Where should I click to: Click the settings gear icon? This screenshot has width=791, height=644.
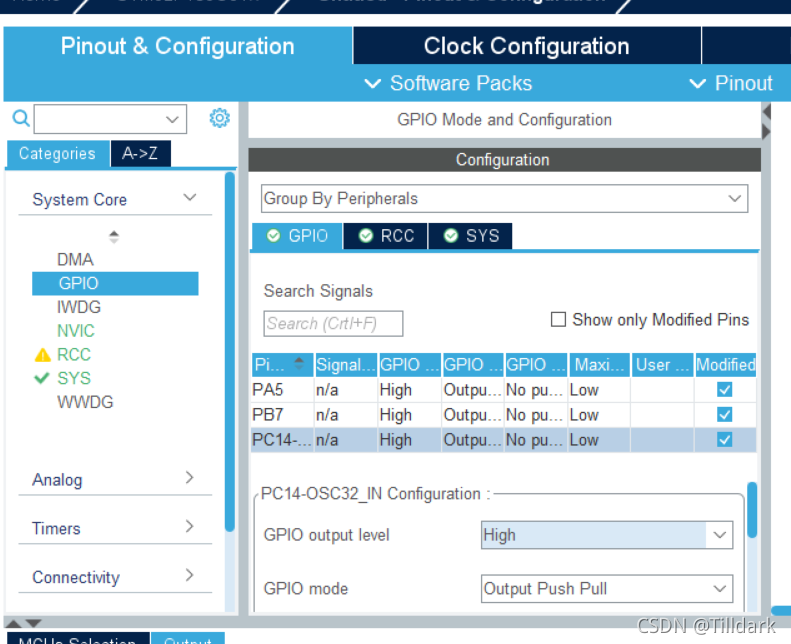pyautogui.click(x=219, y=118)
